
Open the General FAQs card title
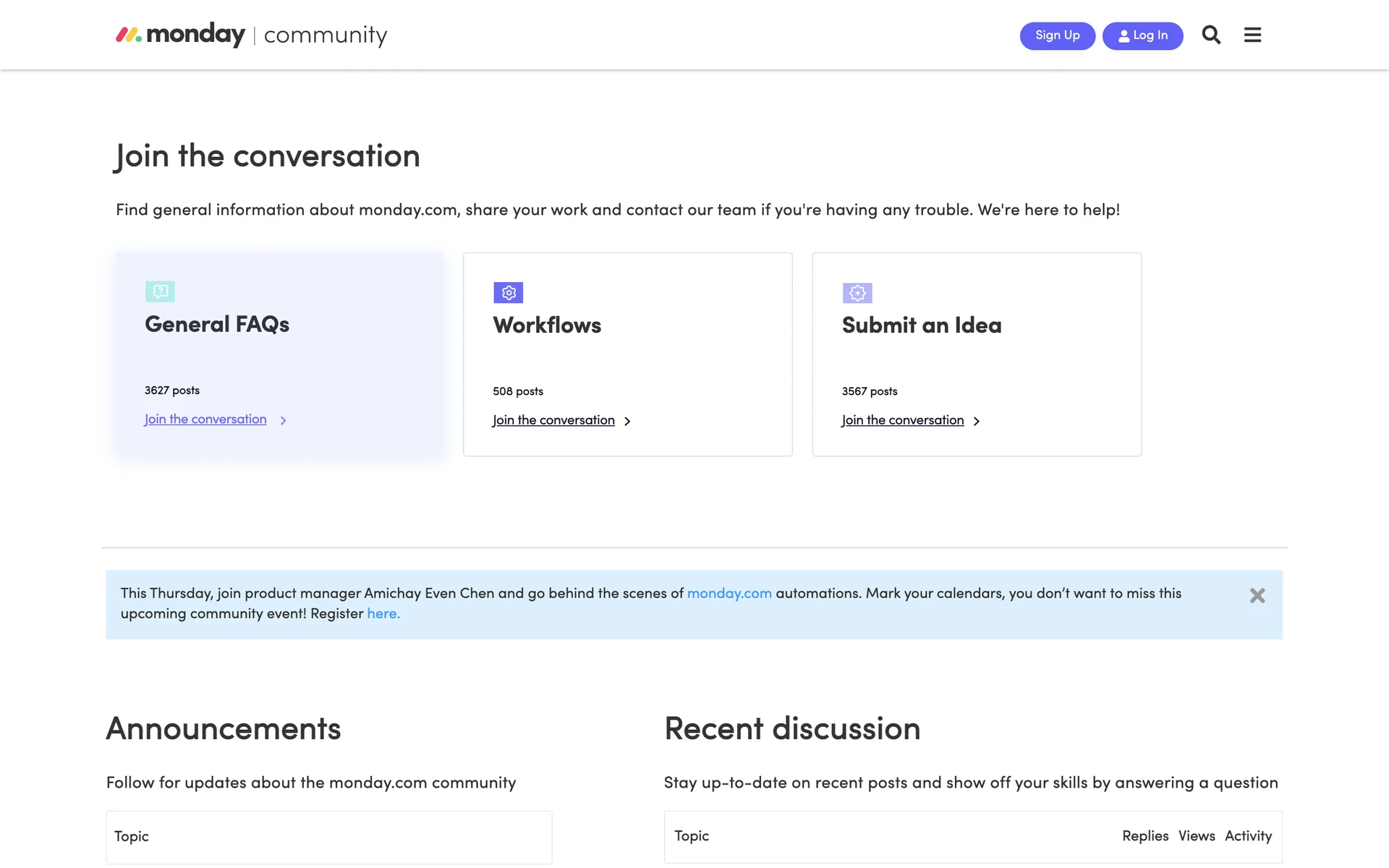[217, 324]
